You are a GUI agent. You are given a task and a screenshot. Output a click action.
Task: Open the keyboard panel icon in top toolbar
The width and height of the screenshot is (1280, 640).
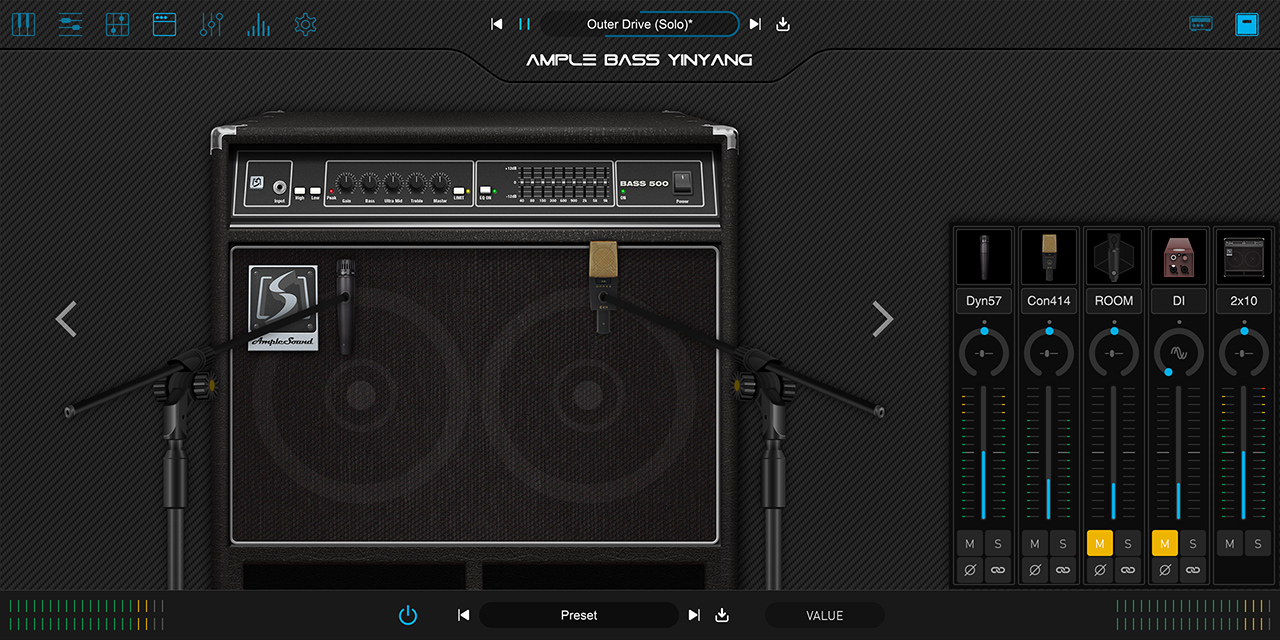click(23, 24)
